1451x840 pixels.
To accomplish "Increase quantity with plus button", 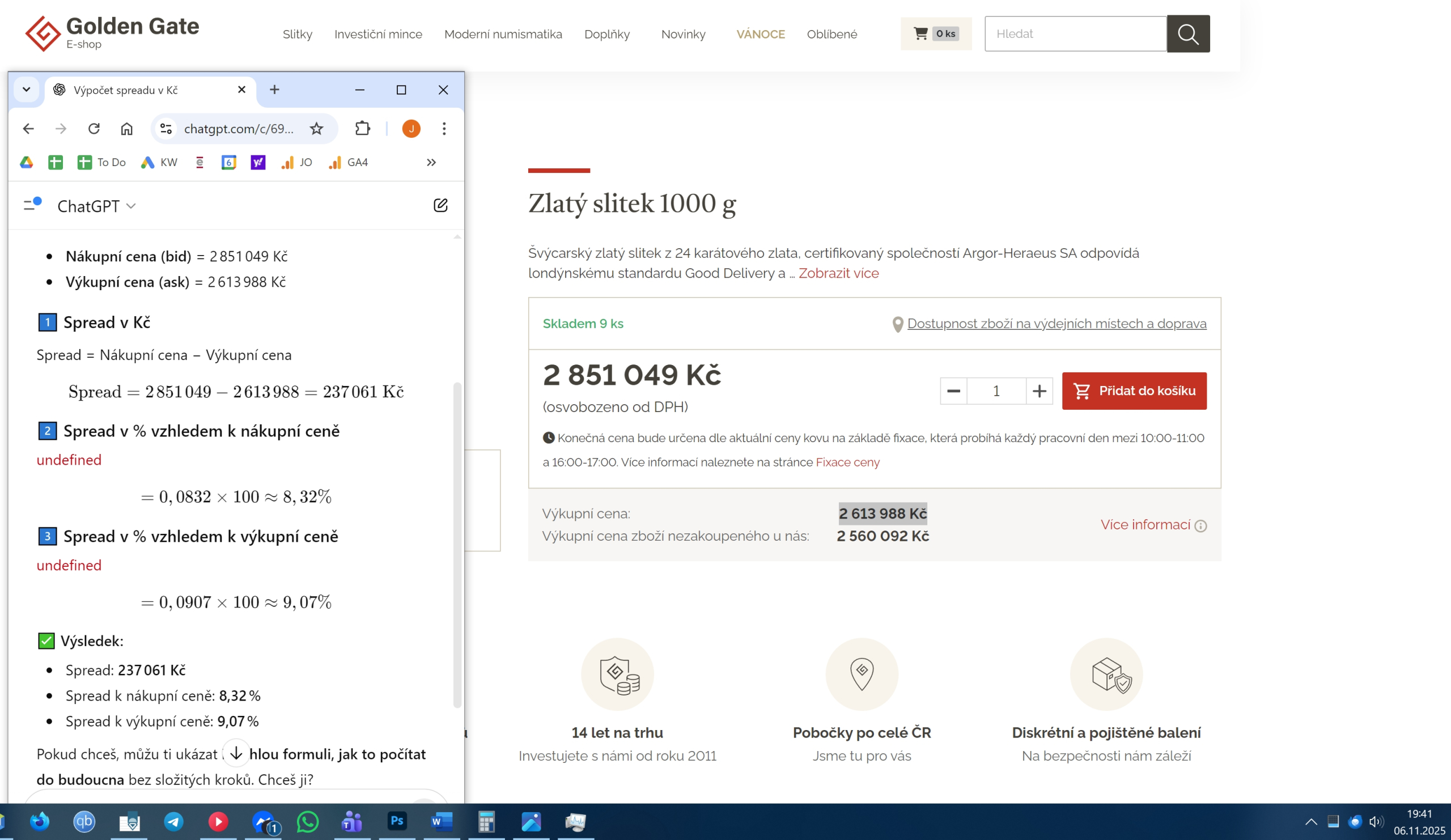I will (x=1039, y=392).
